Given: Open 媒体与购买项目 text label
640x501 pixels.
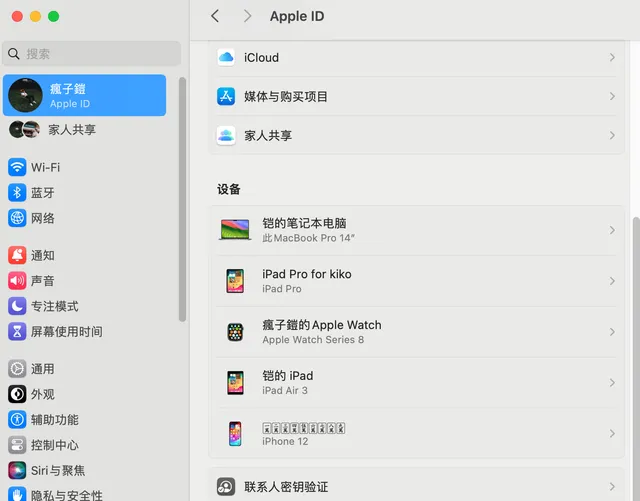Looking at the screenshot, I should click(286, 97).
